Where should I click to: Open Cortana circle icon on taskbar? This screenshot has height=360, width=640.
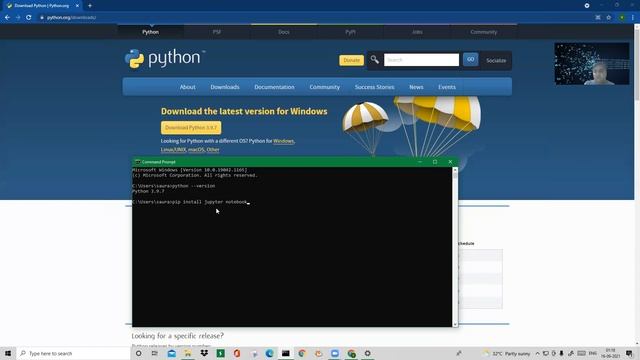click(138, 353)
